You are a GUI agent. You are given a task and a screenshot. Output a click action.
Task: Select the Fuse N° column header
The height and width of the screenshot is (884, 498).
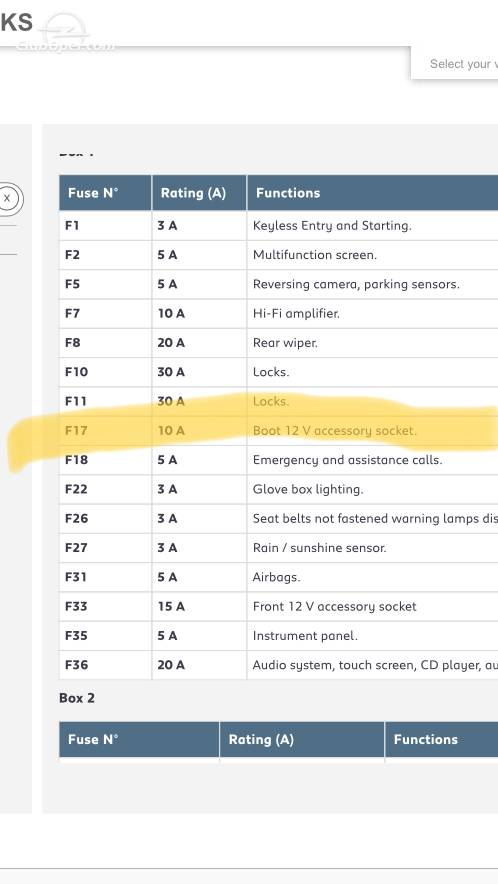tap(105, 193)
